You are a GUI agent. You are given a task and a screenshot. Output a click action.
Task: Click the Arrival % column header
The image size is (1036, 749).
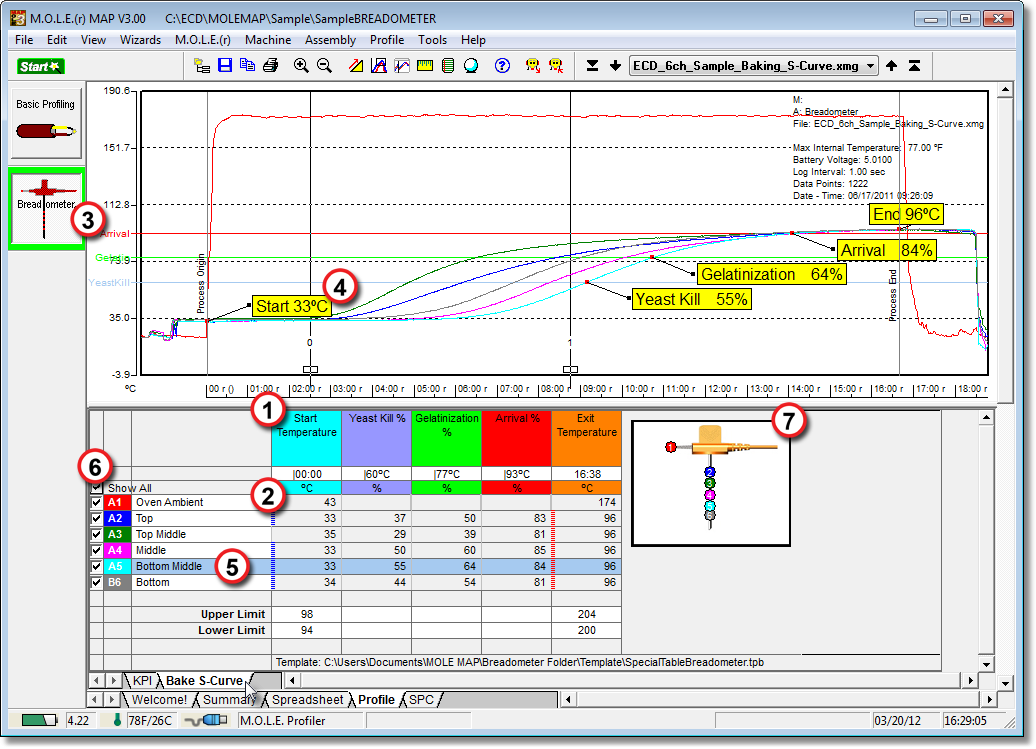[517, 439]
